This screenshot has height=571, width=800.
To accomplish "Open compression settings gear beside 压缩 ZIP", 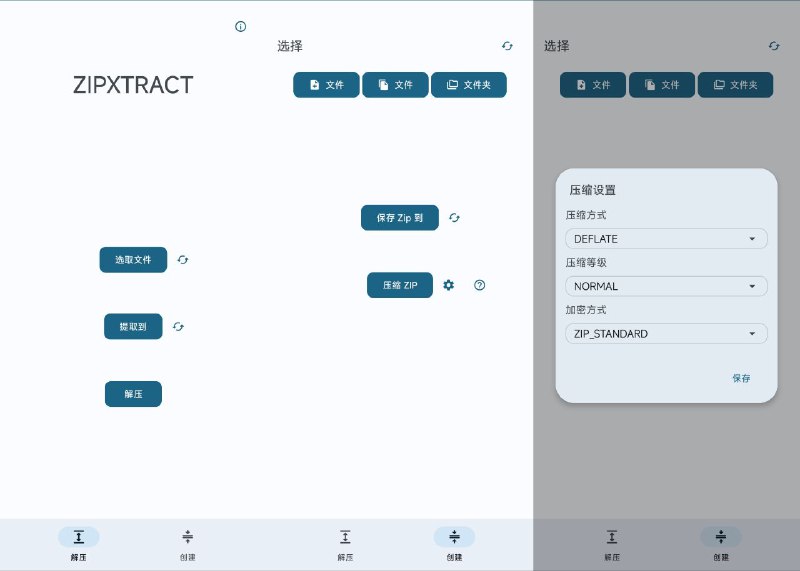I will (448, 285).
